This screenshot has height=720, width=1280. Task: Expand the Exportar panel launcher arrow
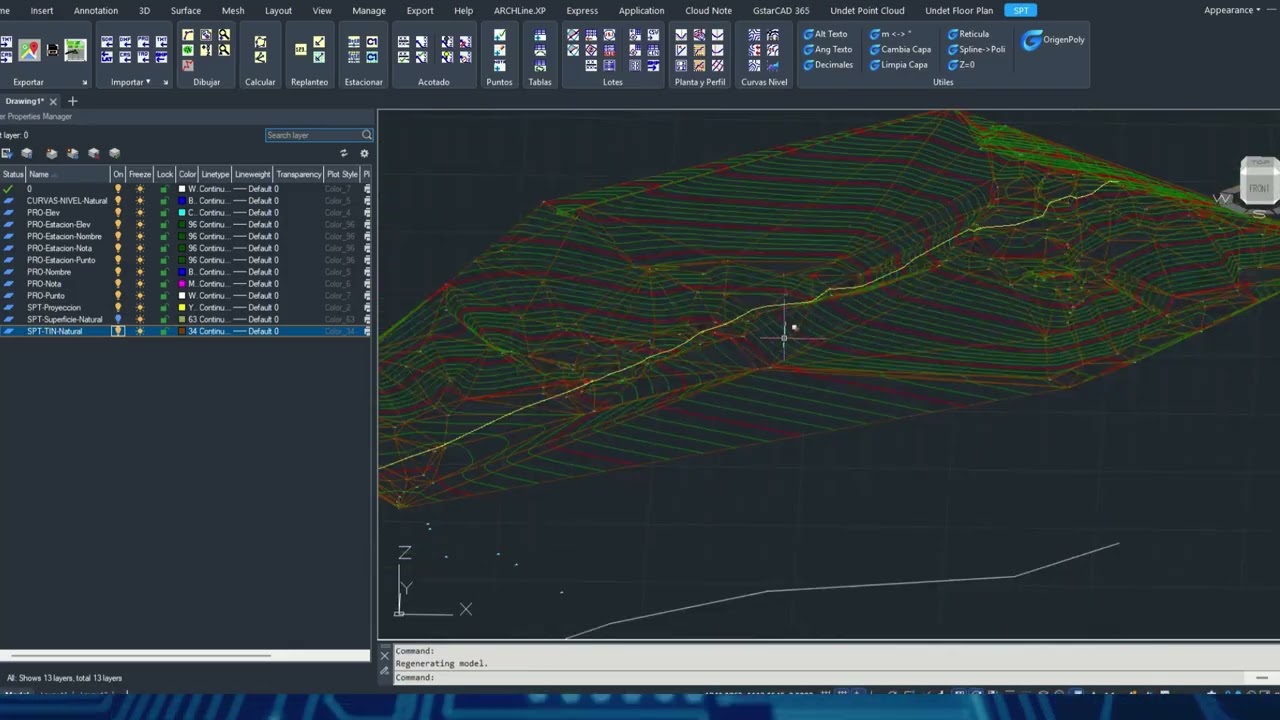coord(84,83)
